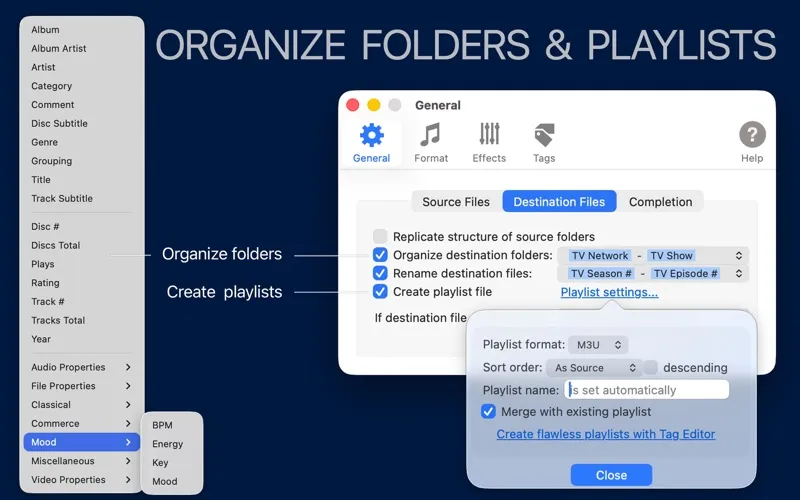Image resolution: width=800 pixels, height=500 pixels.
Task: Click the Help question mark icon
Action: pos(752,134)
